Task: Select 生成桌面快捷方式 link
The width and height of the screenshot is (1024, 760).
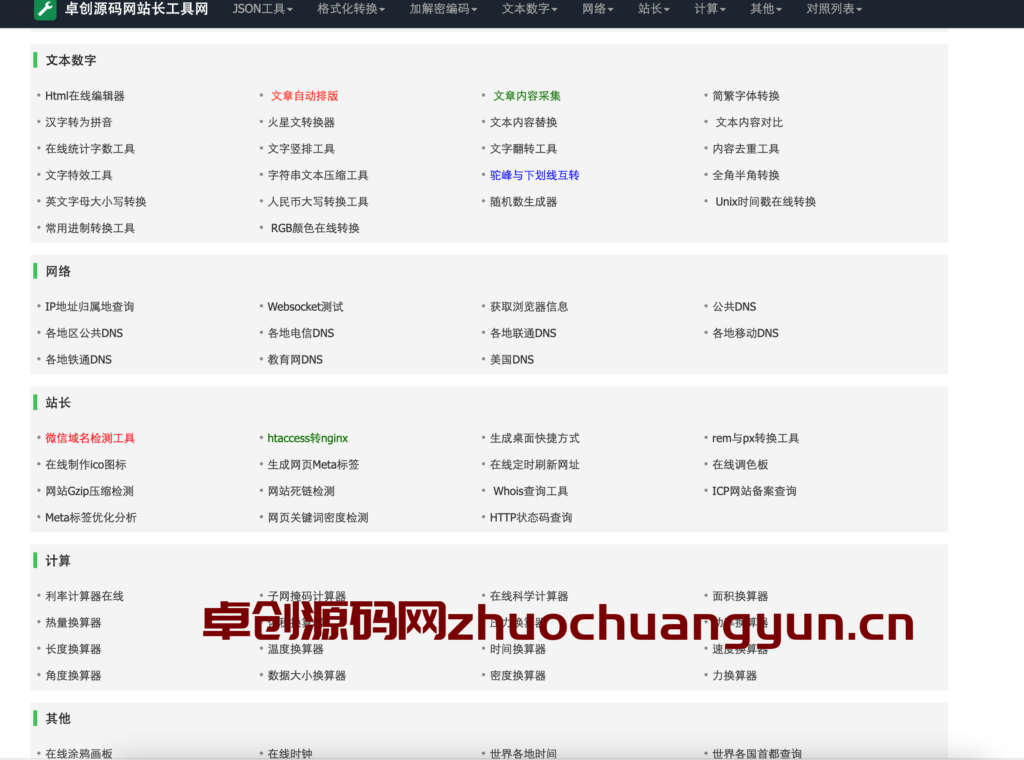Action: click(535, 438)
